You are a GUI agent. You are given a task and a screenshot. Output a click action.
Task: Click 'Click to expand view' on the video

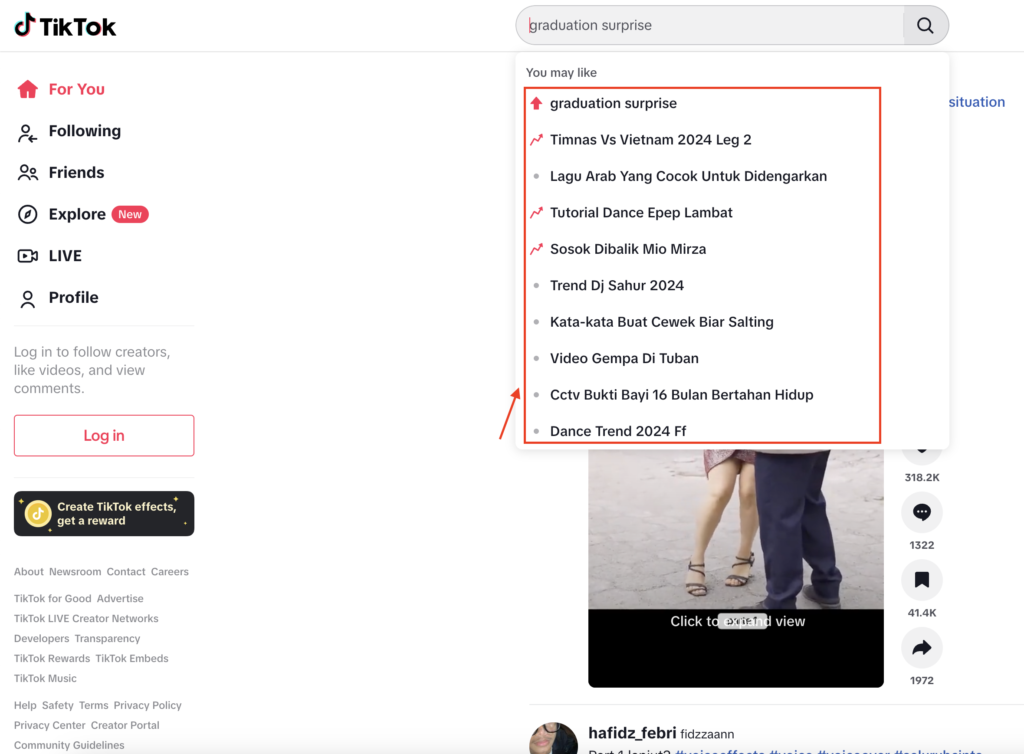737,620
